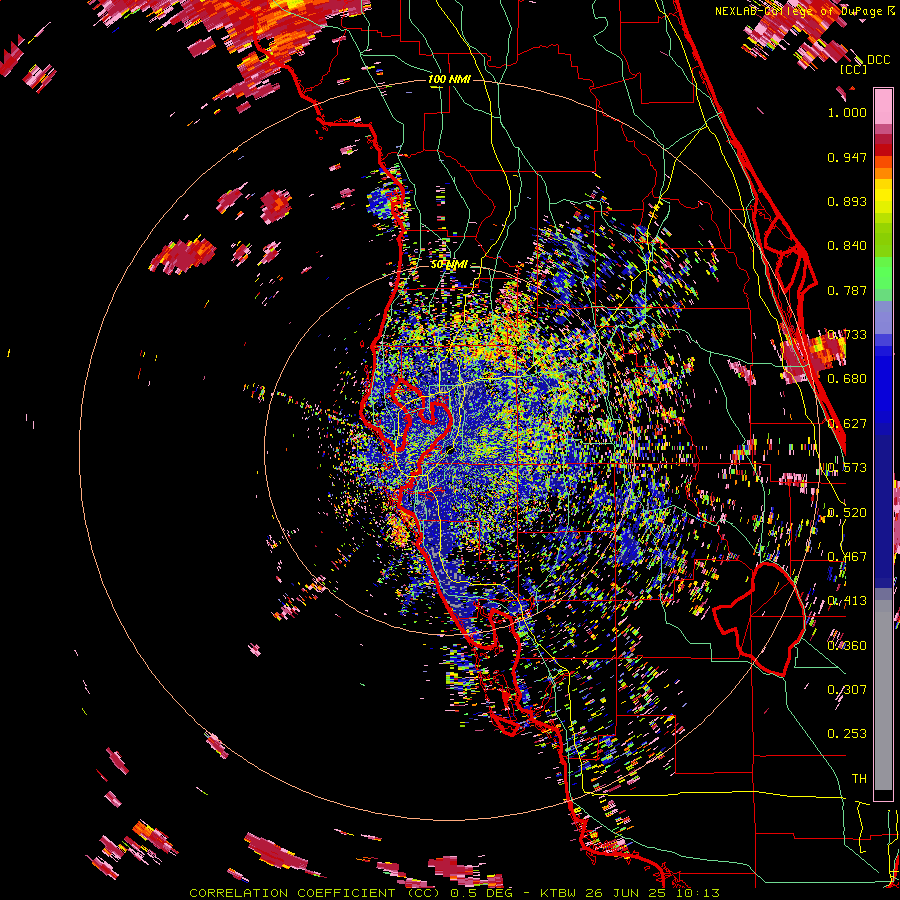Select the 0.253 scale value
The width and height of the screenshot is (900, 900).
[847, 734]
